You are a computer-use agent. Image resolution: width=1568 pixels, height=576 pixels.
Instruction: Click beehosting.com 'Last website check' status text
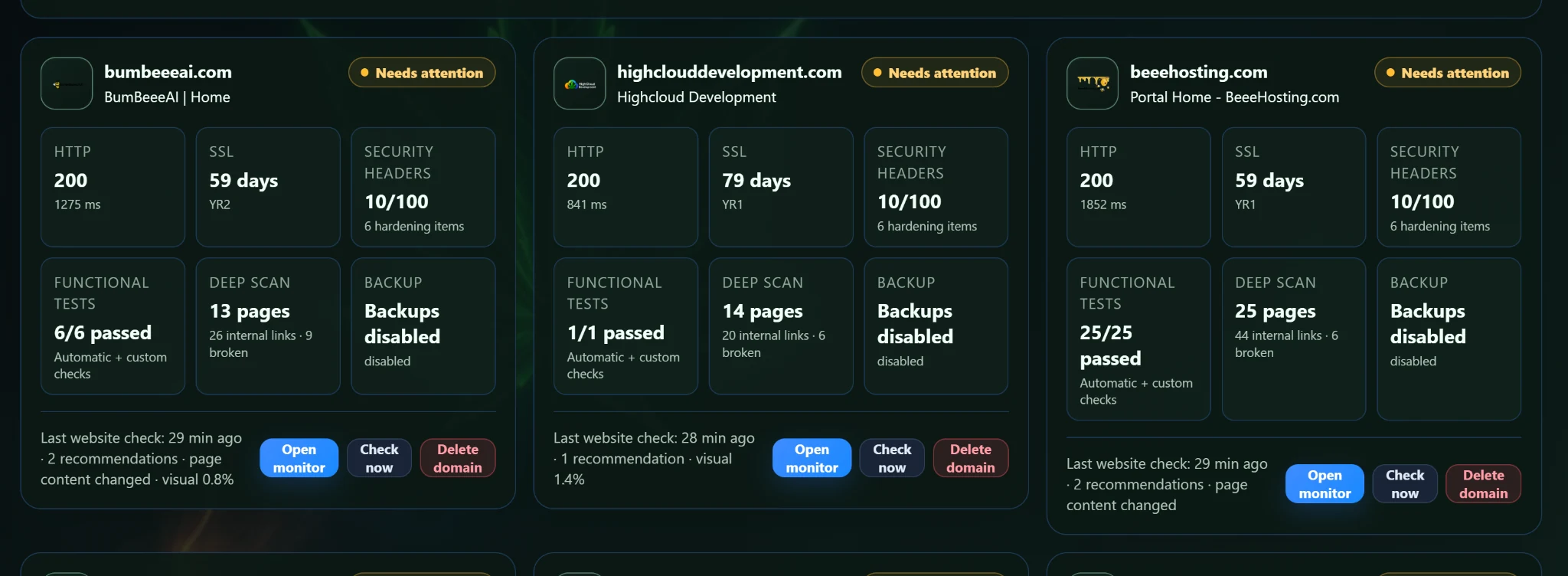(x=1167, y=484)
